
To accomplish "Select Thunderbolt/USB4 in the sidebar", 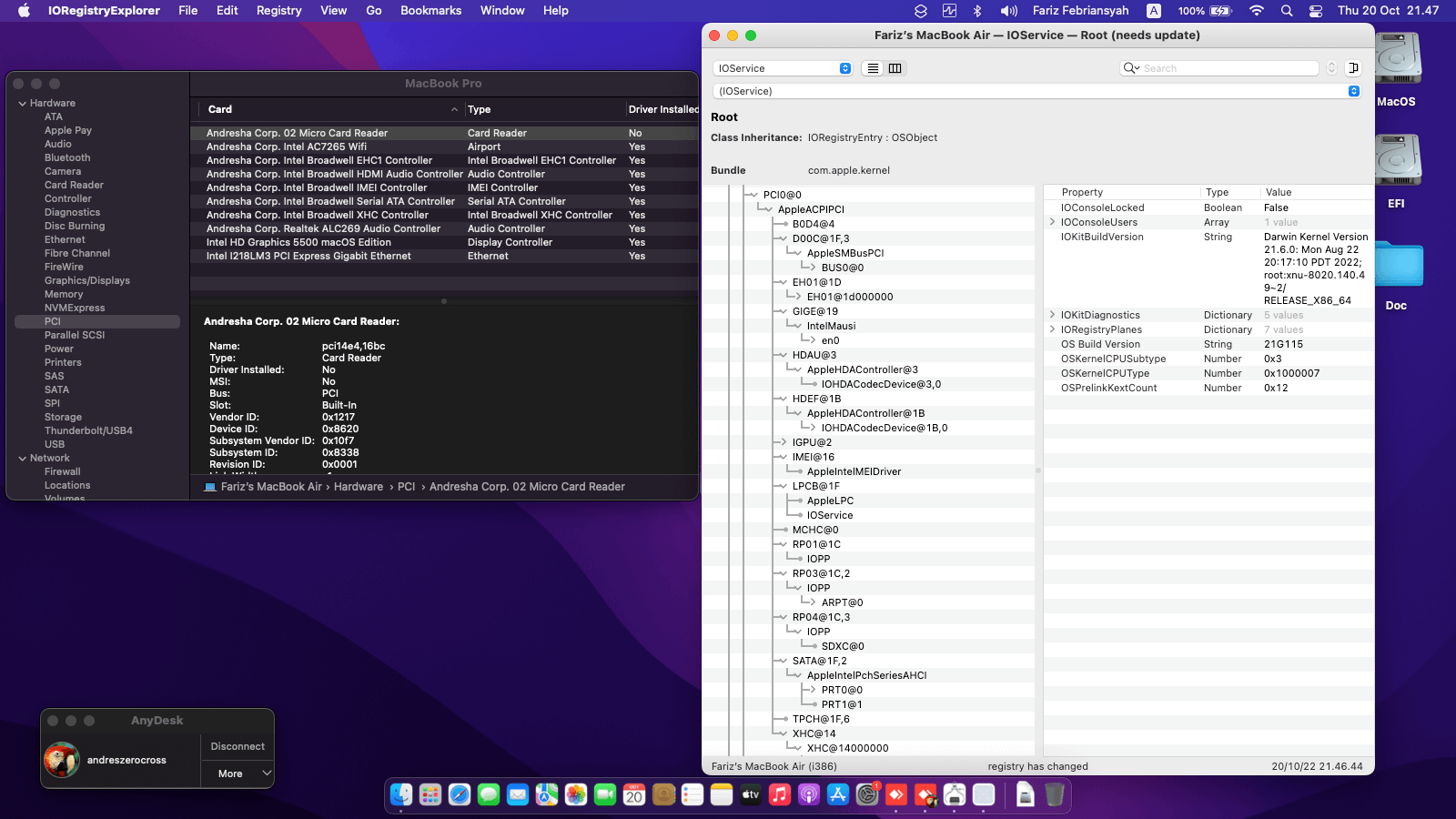I will [x=88, y=430].
